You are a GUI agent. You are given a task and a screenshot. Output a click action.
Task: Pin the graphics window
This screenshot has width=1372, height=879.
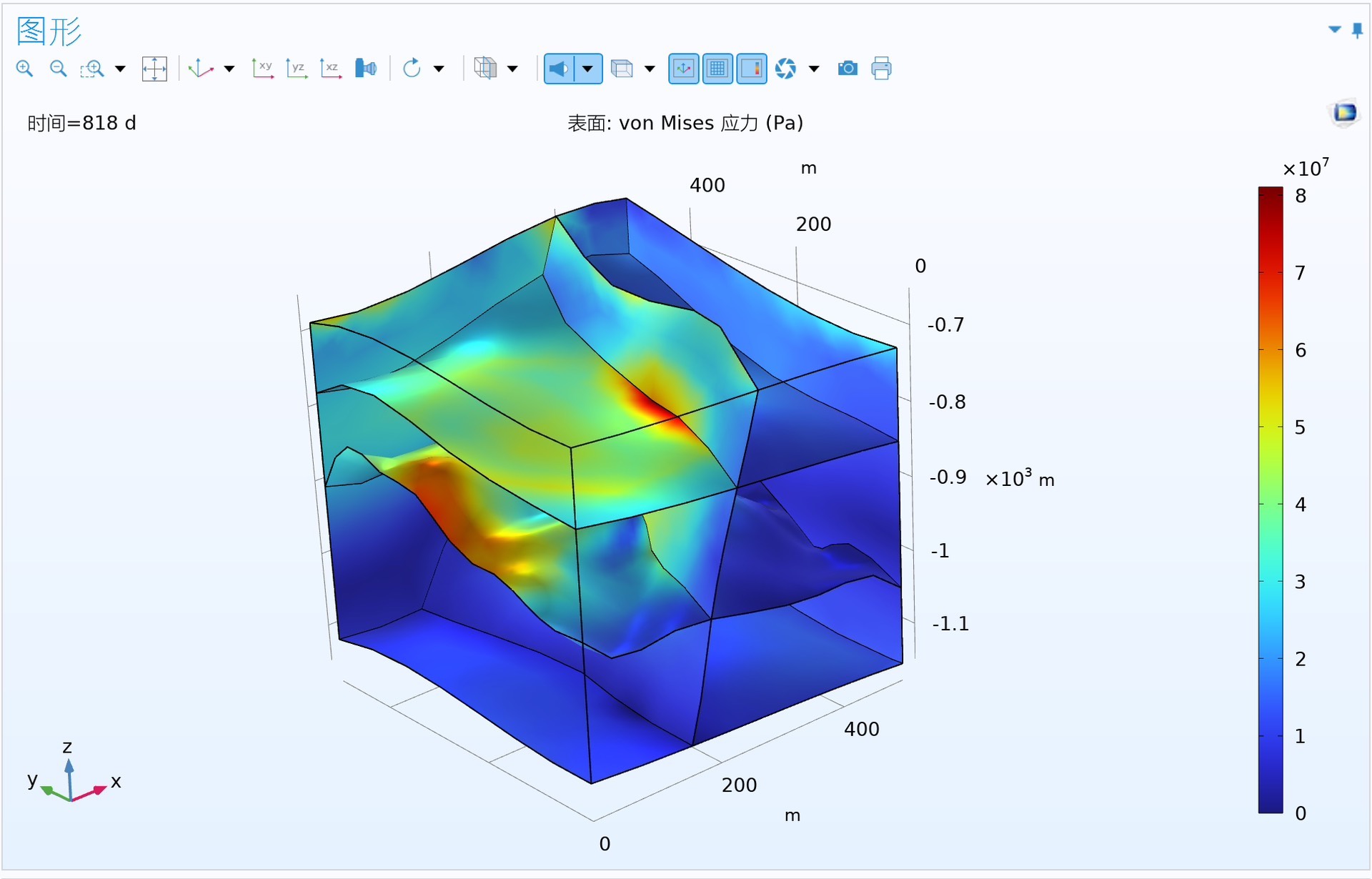coord(1357,30)
